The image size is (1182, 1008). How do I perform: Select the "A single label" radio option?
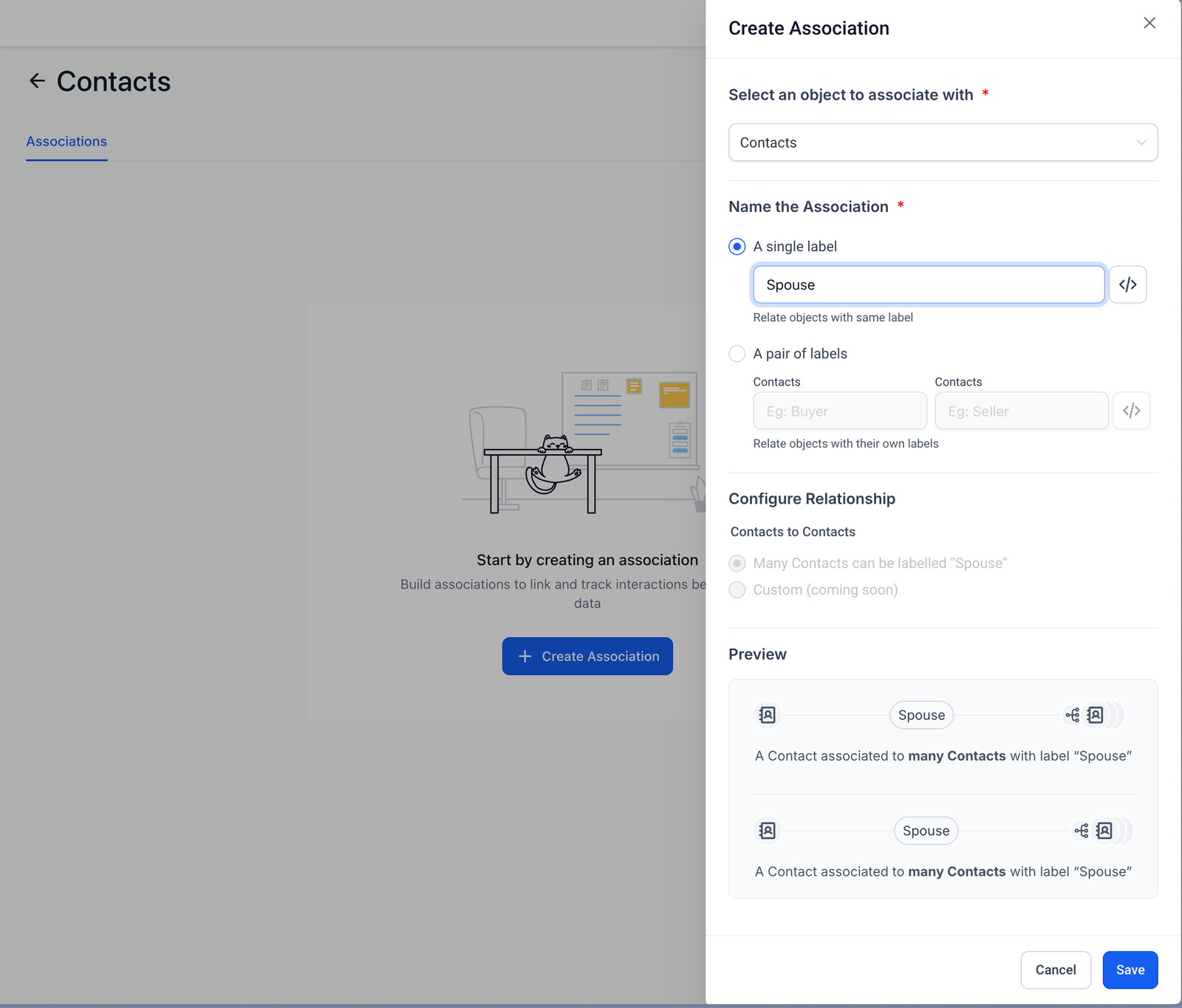pos(737,247)
